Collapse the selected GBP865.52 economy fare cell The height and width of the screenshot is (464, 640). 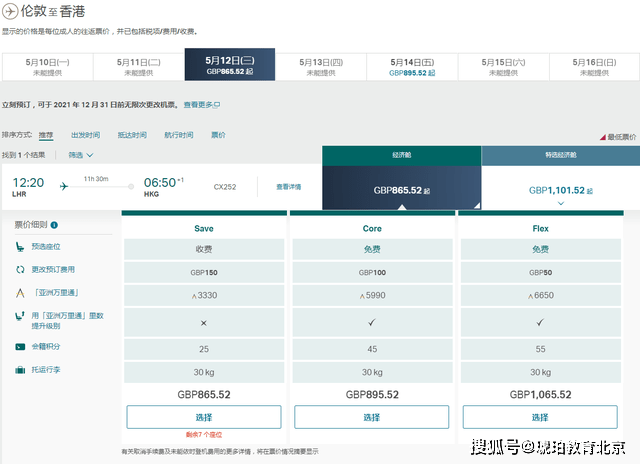click(402, 188)
